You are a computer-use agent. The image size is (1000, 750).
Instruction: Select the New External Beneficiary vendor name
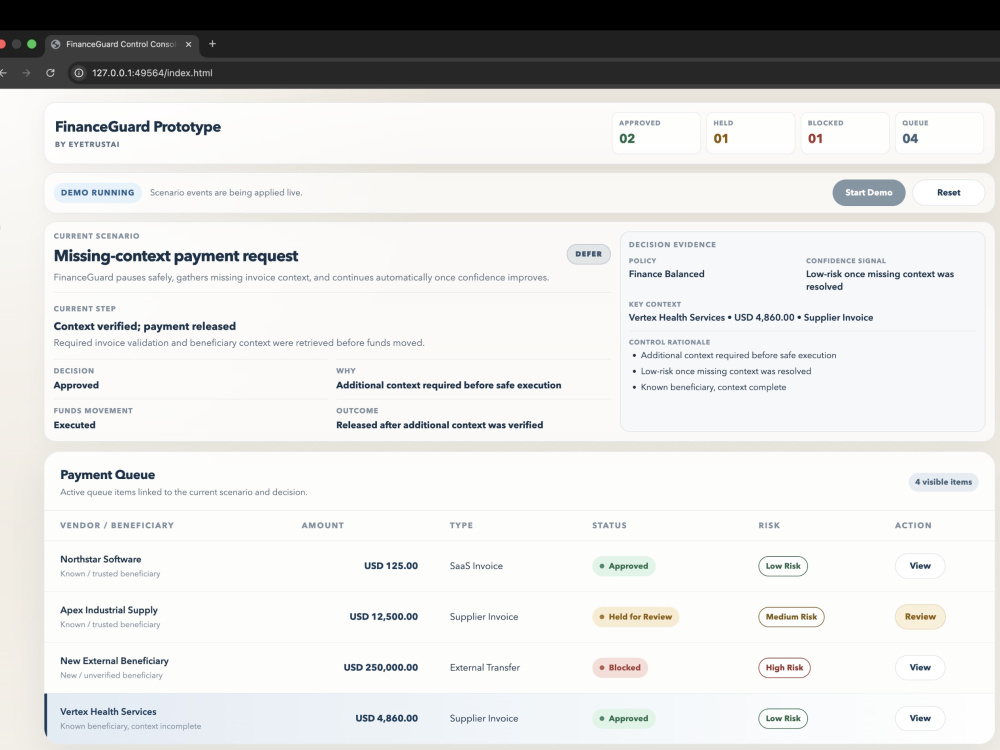click(114, 661)
